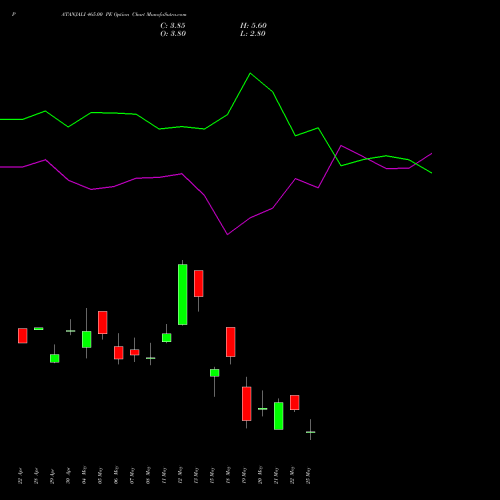Select the 25 May date label
Screen dimensions: 500x500
pos(308,475)
